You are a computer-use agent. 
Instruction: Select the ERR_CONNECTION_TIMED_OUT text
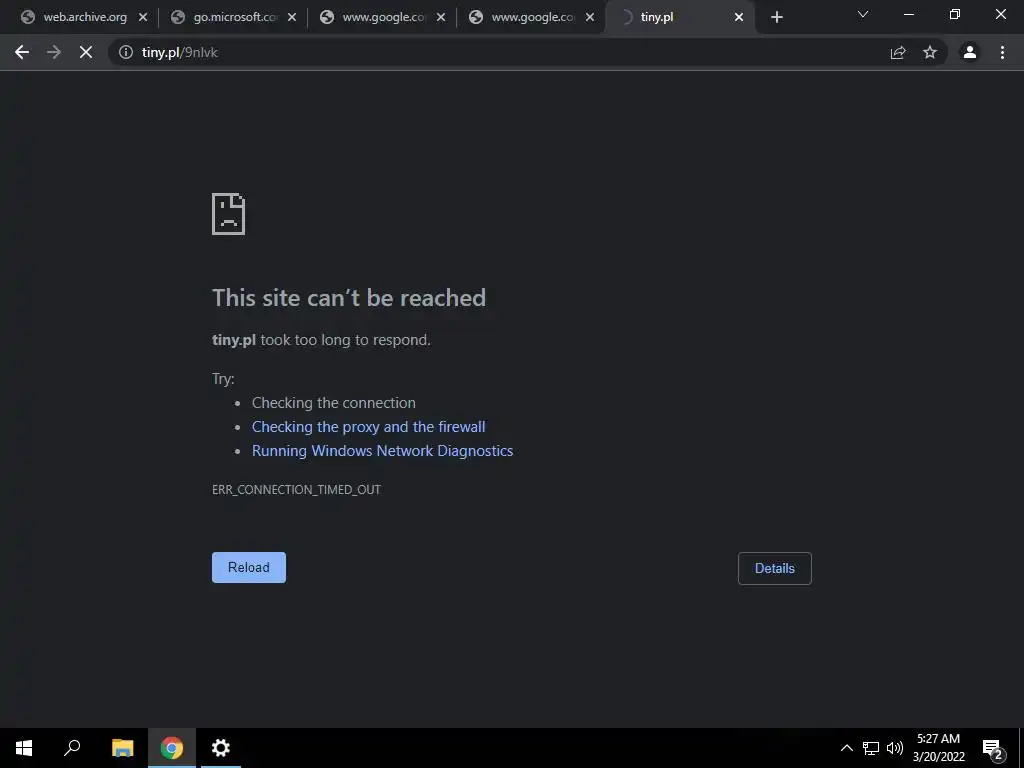point(296,489)
